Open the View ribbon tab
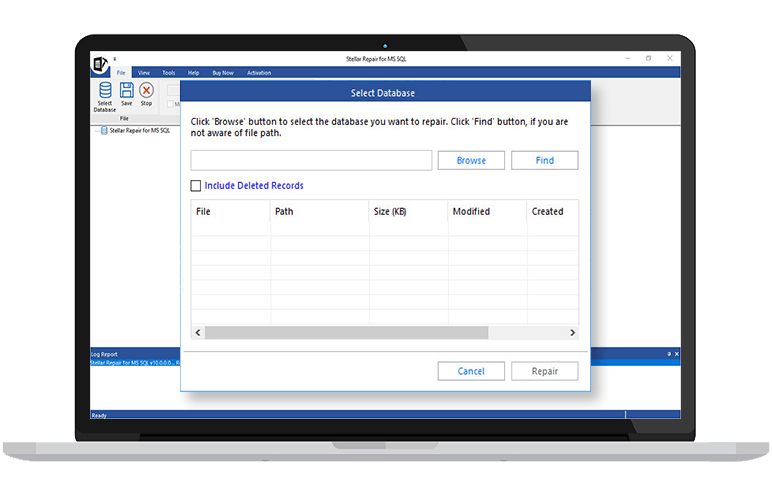This screenshot has height=488, width=772. tap(144, 72)
